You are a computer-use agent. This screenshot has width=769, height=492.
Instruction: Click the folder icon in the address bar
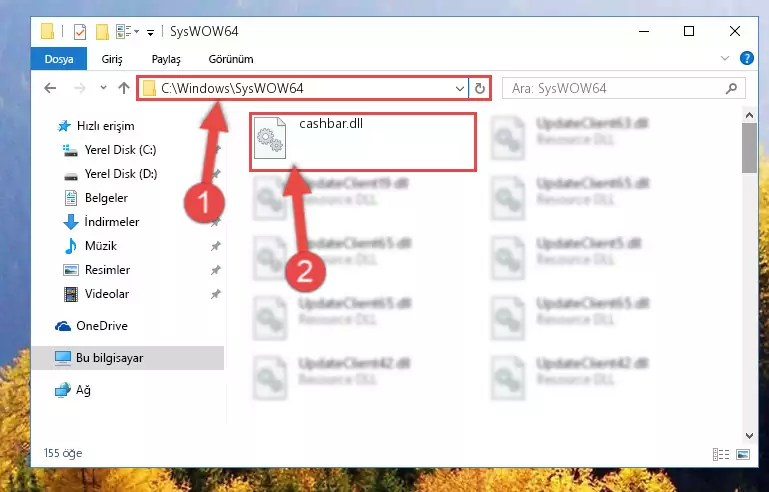click(149, 88)
